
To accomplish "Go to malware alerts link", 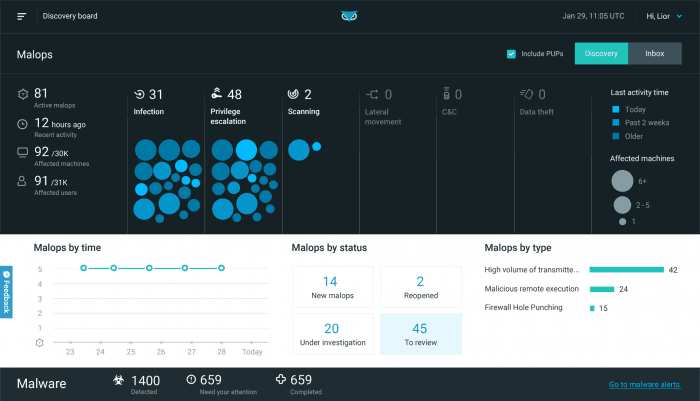I will pyautogui.click(x=645, y=384).
